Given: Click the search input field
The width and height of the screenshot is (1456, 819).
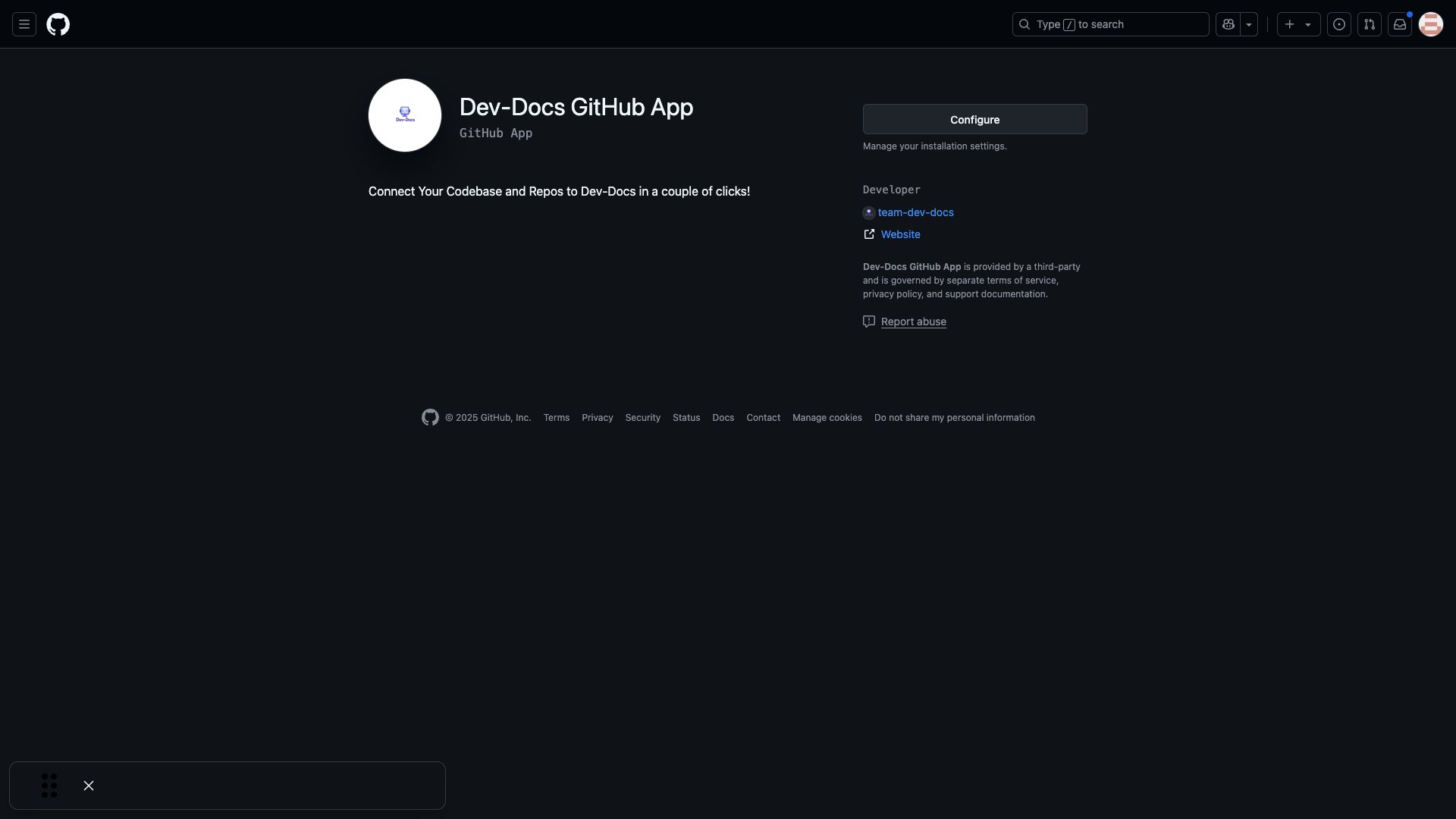Looking at the screenshot, I should (x=1110, y=24).
